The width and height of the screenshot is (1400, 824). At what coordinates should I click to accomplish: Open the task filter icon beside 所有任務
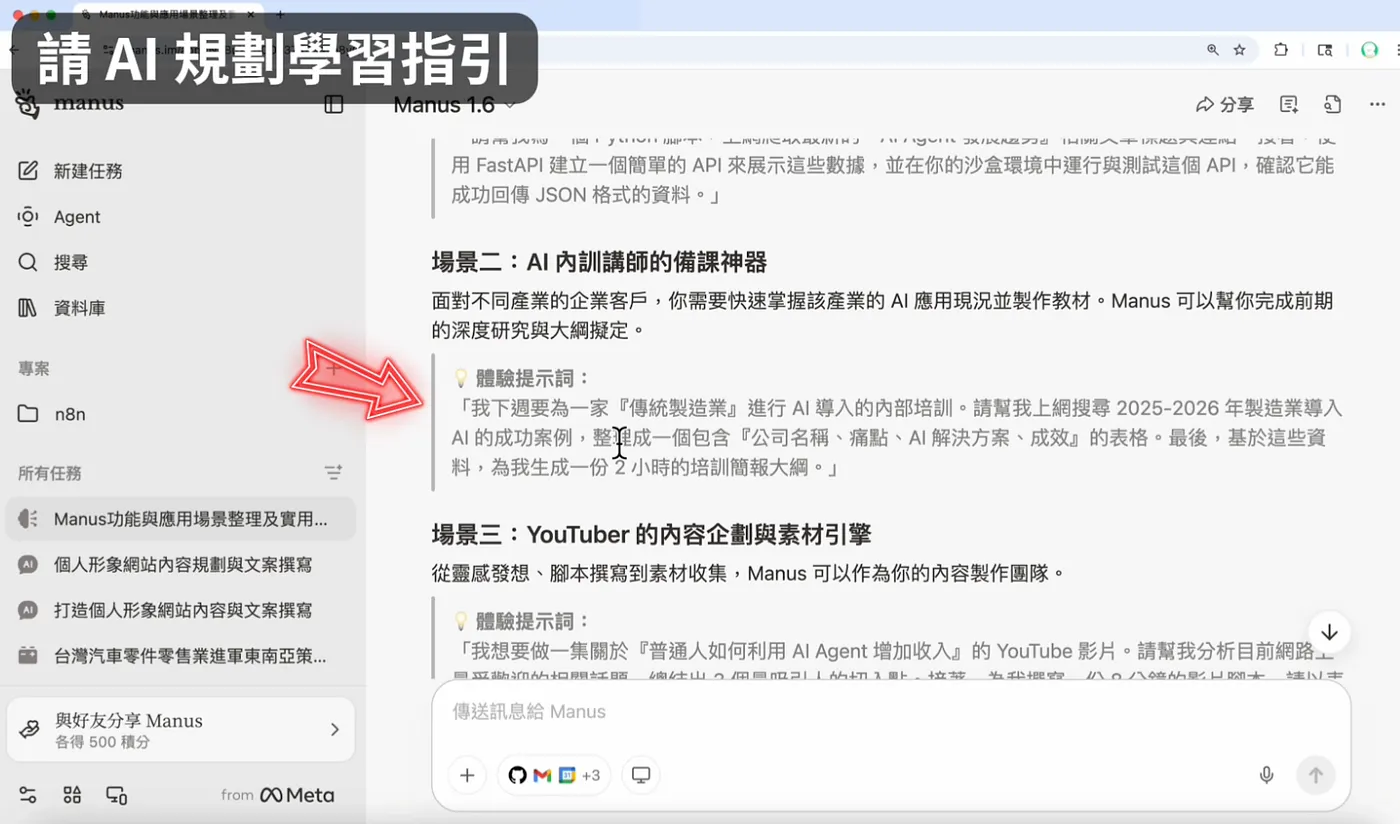[x=333, y=472]
